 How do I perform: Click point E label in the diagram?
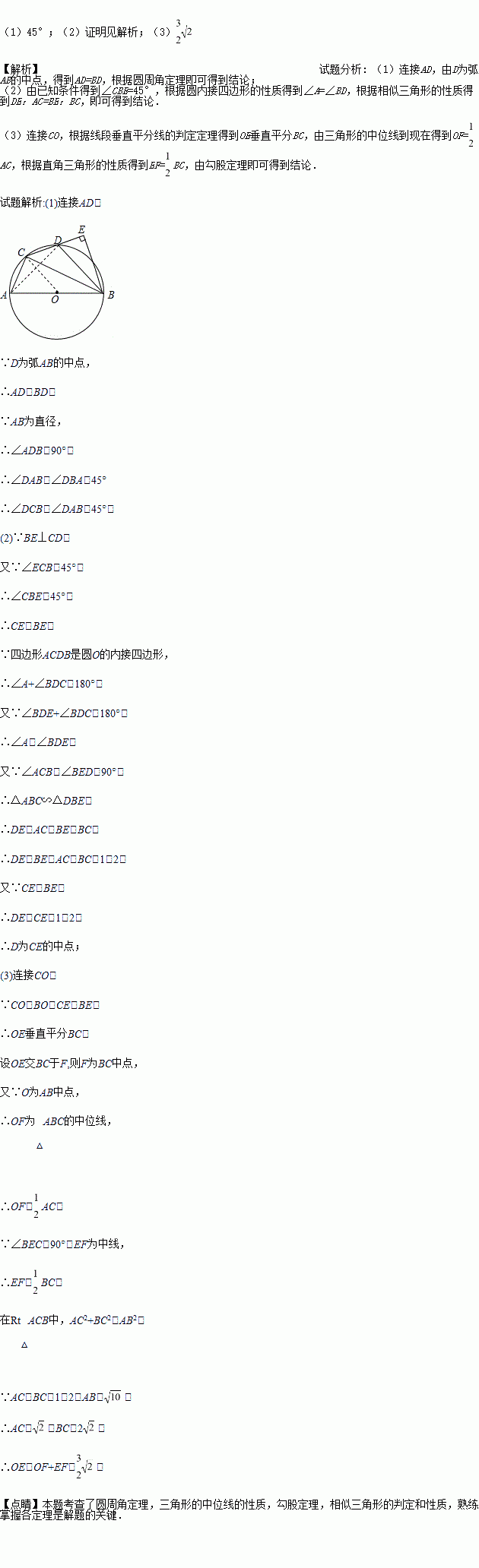coord(81,230)
